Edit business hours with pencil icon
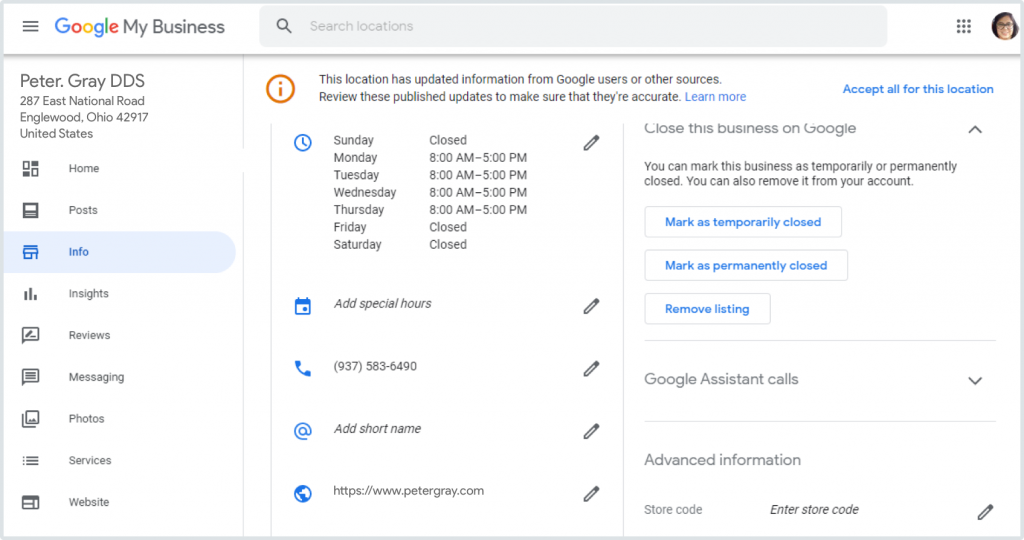This screenshot has height=540, width=1024. [591, 143]
